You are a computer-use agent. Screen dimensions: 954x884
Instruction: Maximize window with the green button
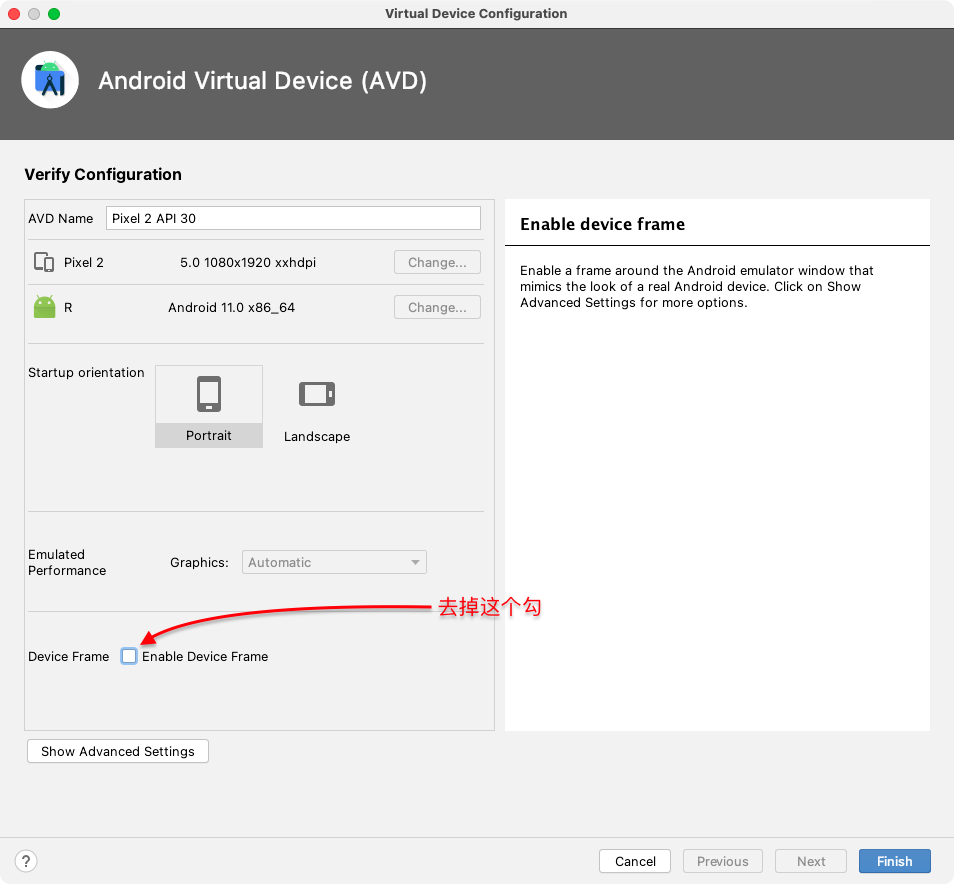point(54,14)
